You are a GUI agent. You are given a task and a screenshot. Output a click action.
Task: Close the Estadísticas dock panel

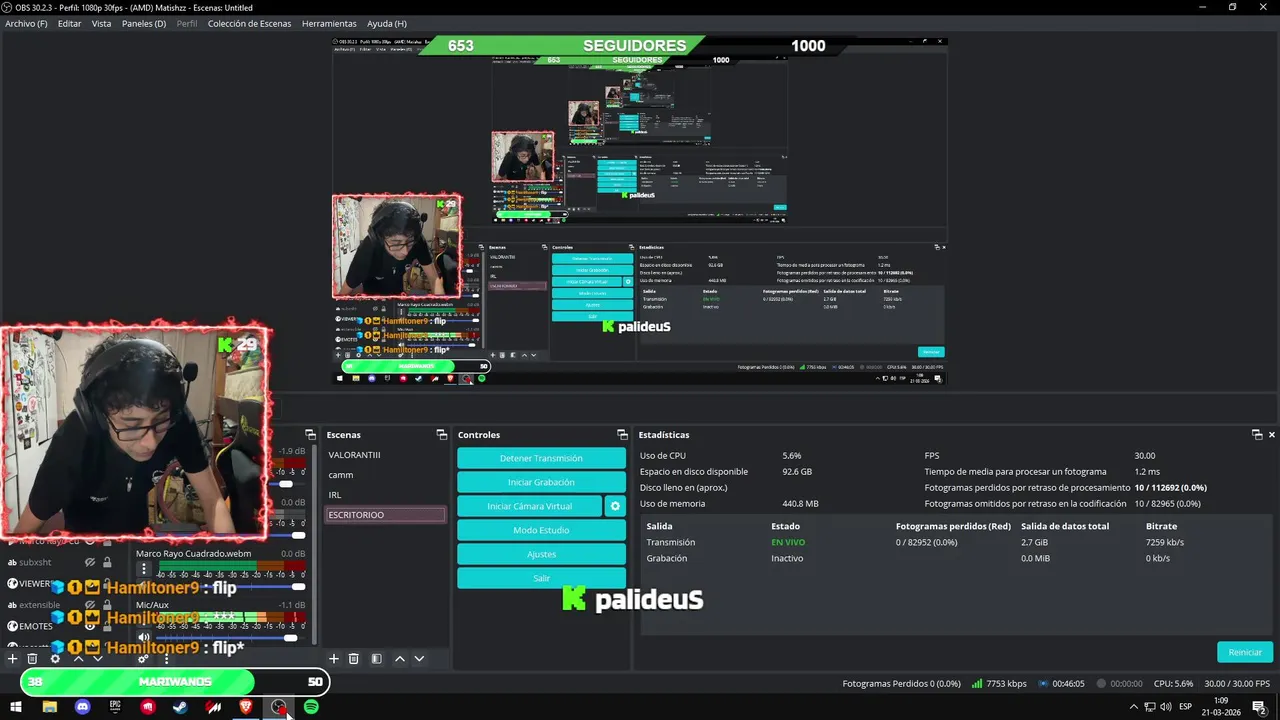point(1272,435)
